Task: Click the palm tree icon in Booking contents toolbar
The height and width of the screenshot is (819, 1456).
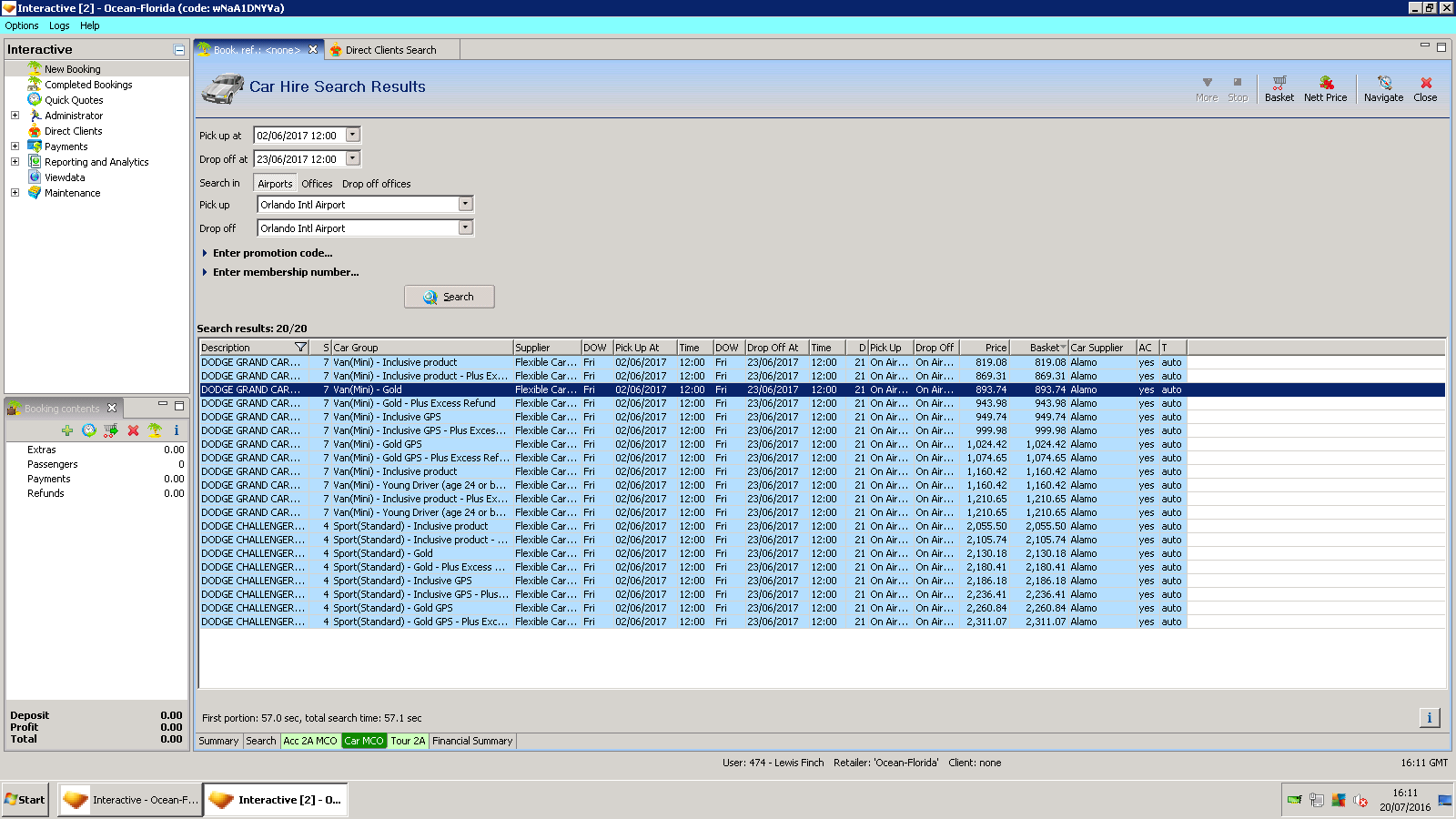Action: (155, 430)
